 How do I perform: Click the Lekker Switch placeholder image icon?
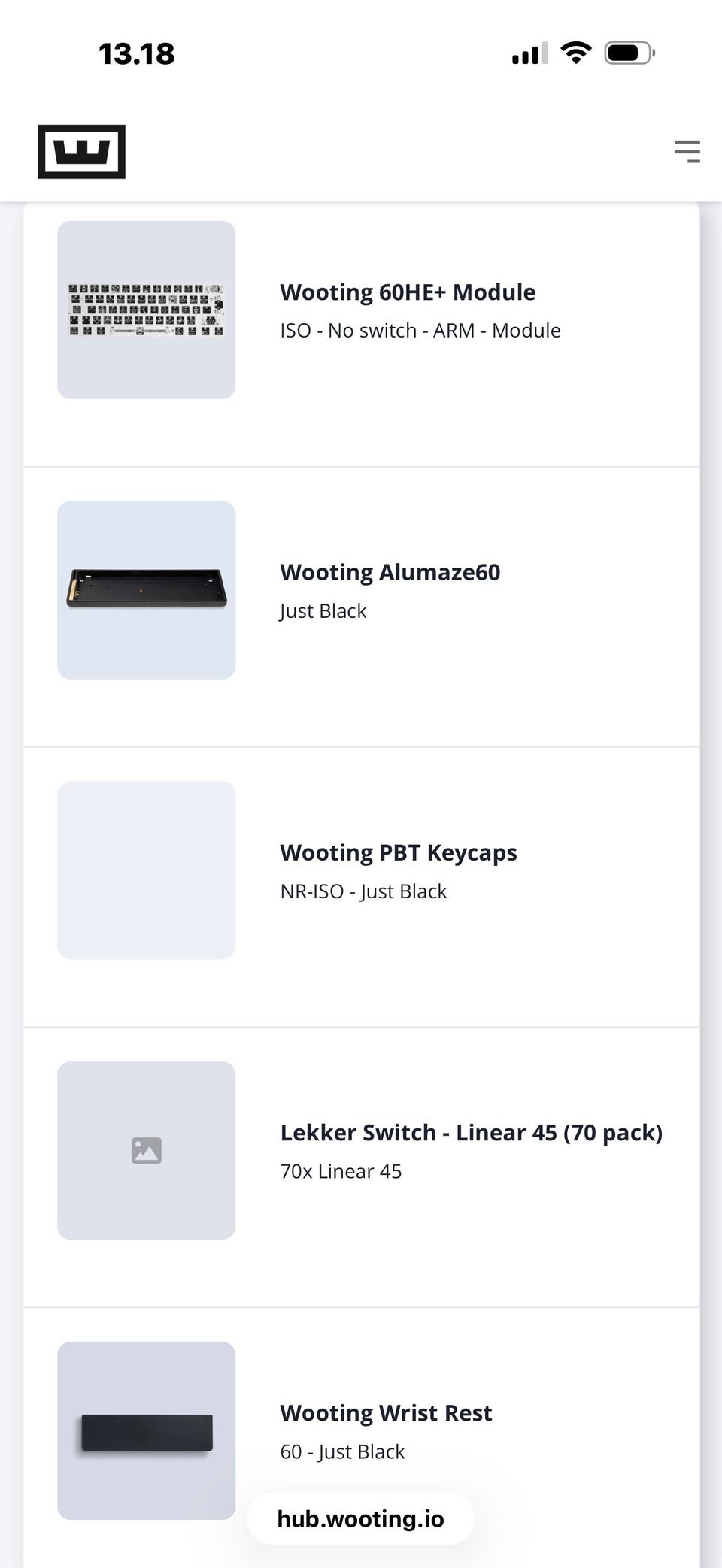coord(147,1150)
